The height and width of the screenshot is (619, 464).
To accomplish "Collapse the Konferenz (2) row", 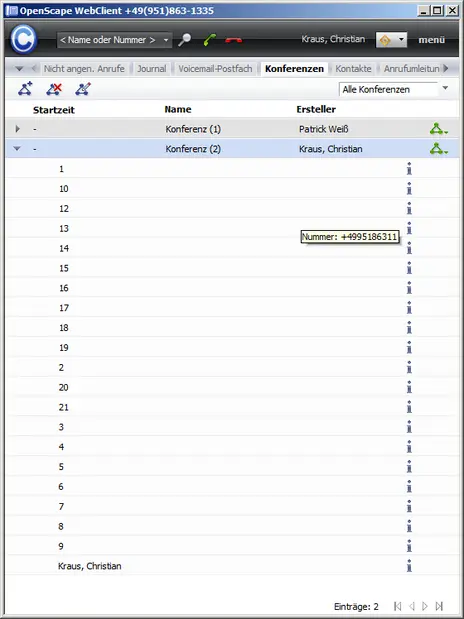I will click(x=17, y=148).
